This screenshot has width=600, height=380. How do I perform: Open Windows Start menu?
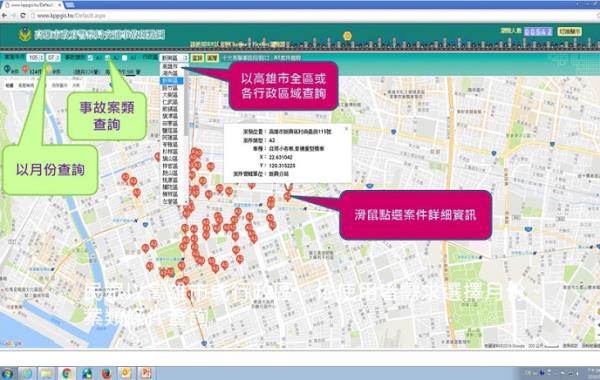[7, 373]
